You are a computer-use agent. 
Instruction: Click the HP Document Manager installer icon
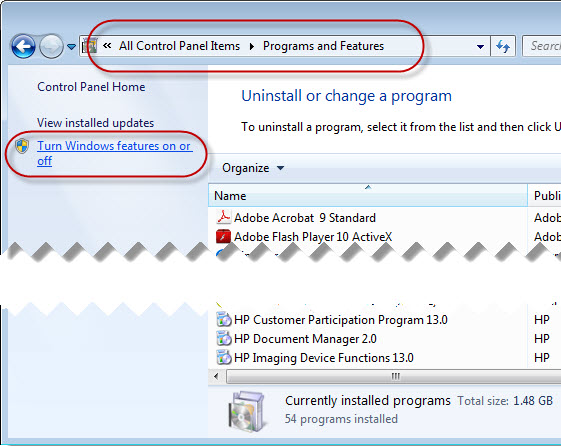point(224,338)
